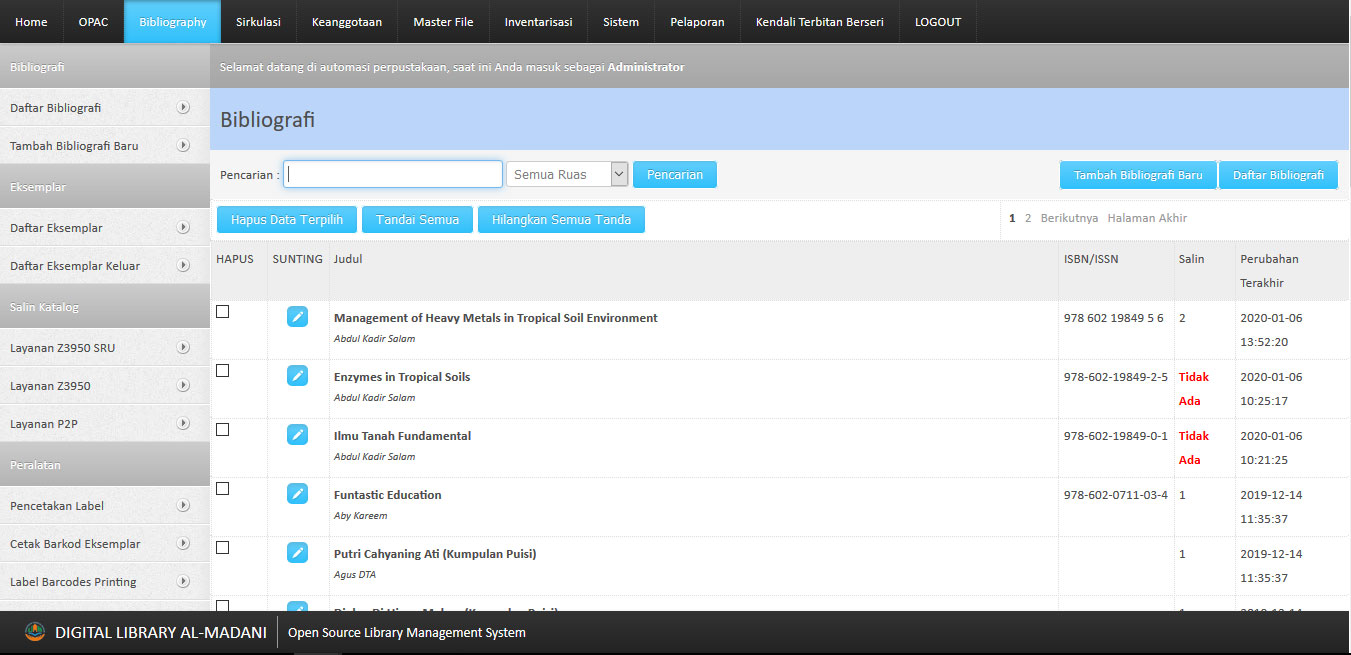Select checkbox for Enzymes in Tropical Soils
This screenshot has width=1351, height=655.
223,371
